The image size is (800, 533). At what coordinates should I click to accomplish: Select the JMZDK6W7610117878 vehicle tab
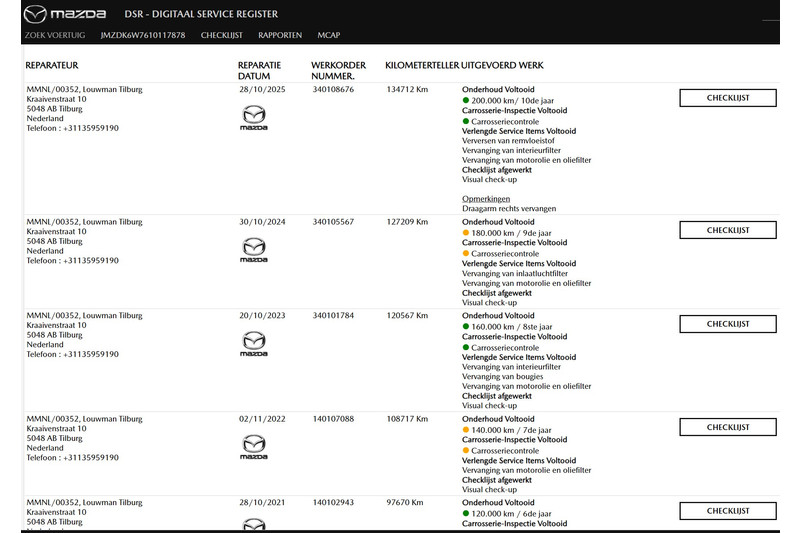tap(143, 35)
